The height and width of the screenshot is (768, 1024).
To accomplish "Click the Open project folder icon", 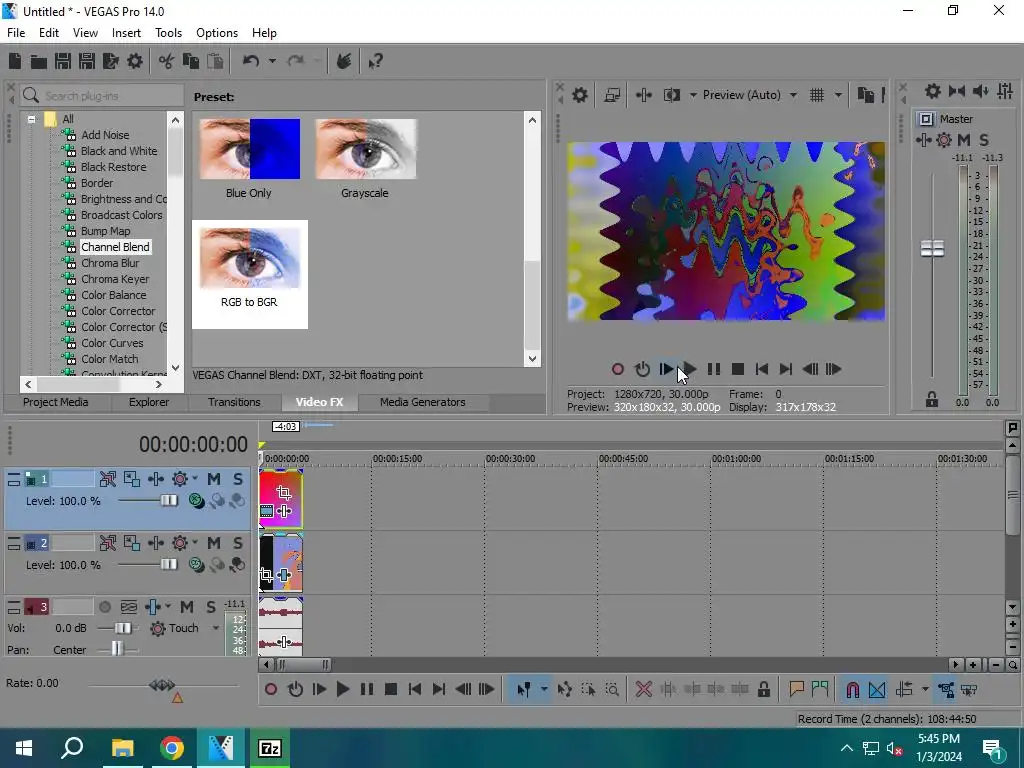I will coord(39,61).
